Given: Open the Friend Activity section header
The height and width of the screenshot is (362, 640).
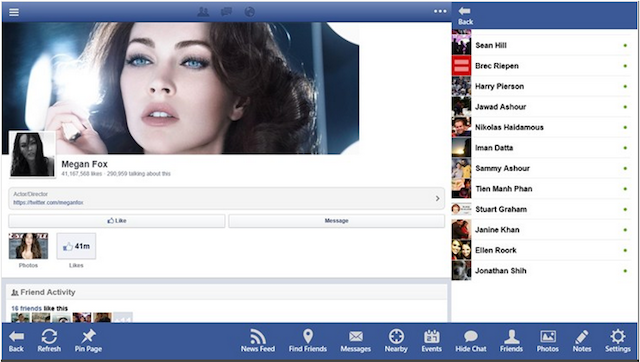Looking at the screenshot, I should [227, 292].
